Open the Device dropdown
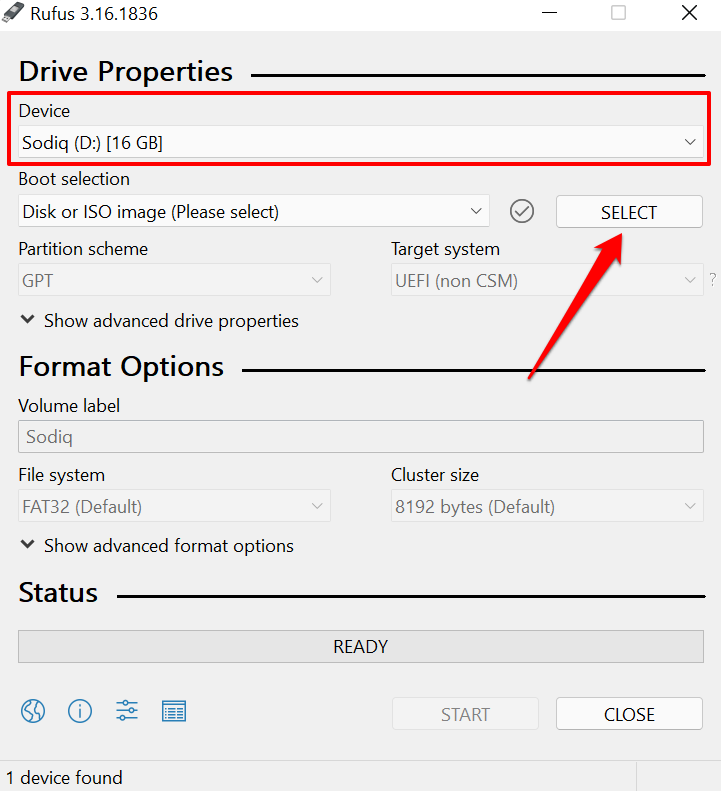Viewport: 721px width, 791px height. [x=360, y=143]
